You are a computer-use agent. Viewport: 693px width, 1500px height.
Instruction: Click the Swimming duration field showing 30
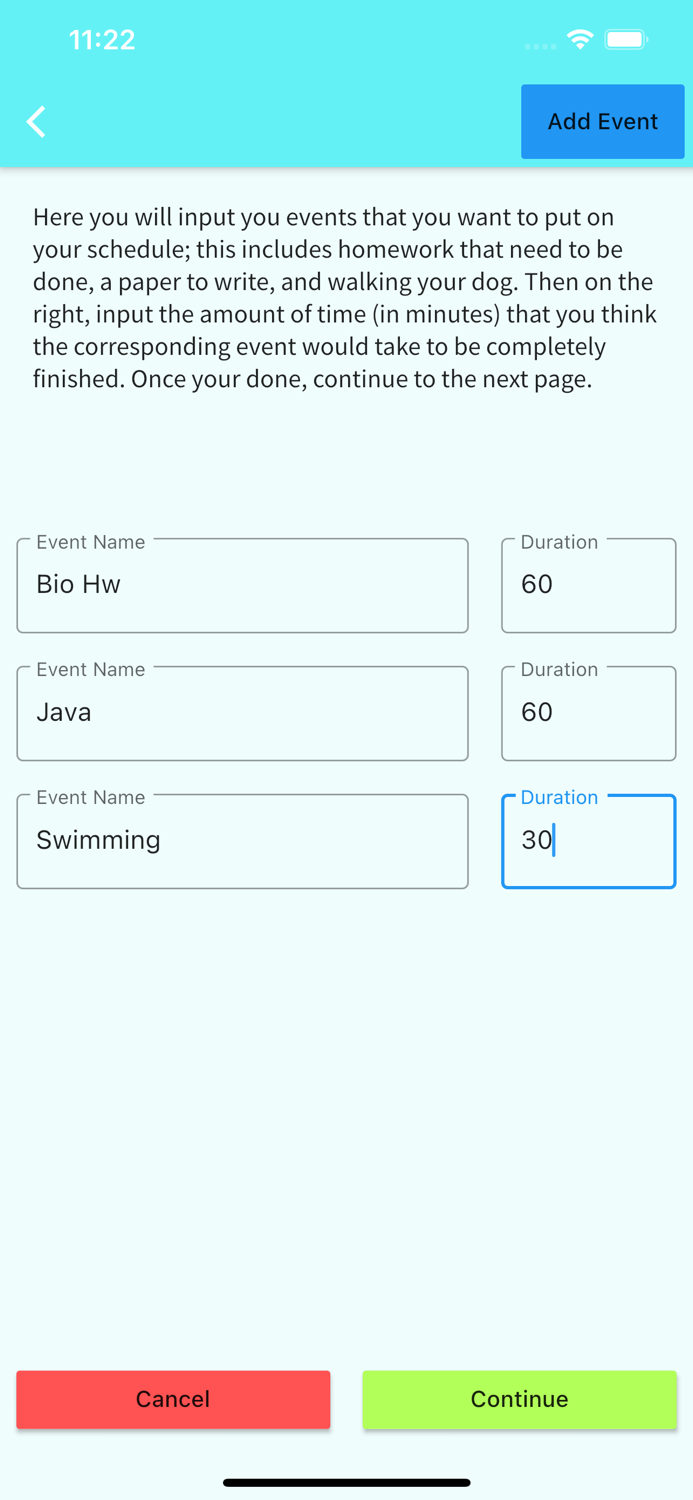(x=588, y=842)
